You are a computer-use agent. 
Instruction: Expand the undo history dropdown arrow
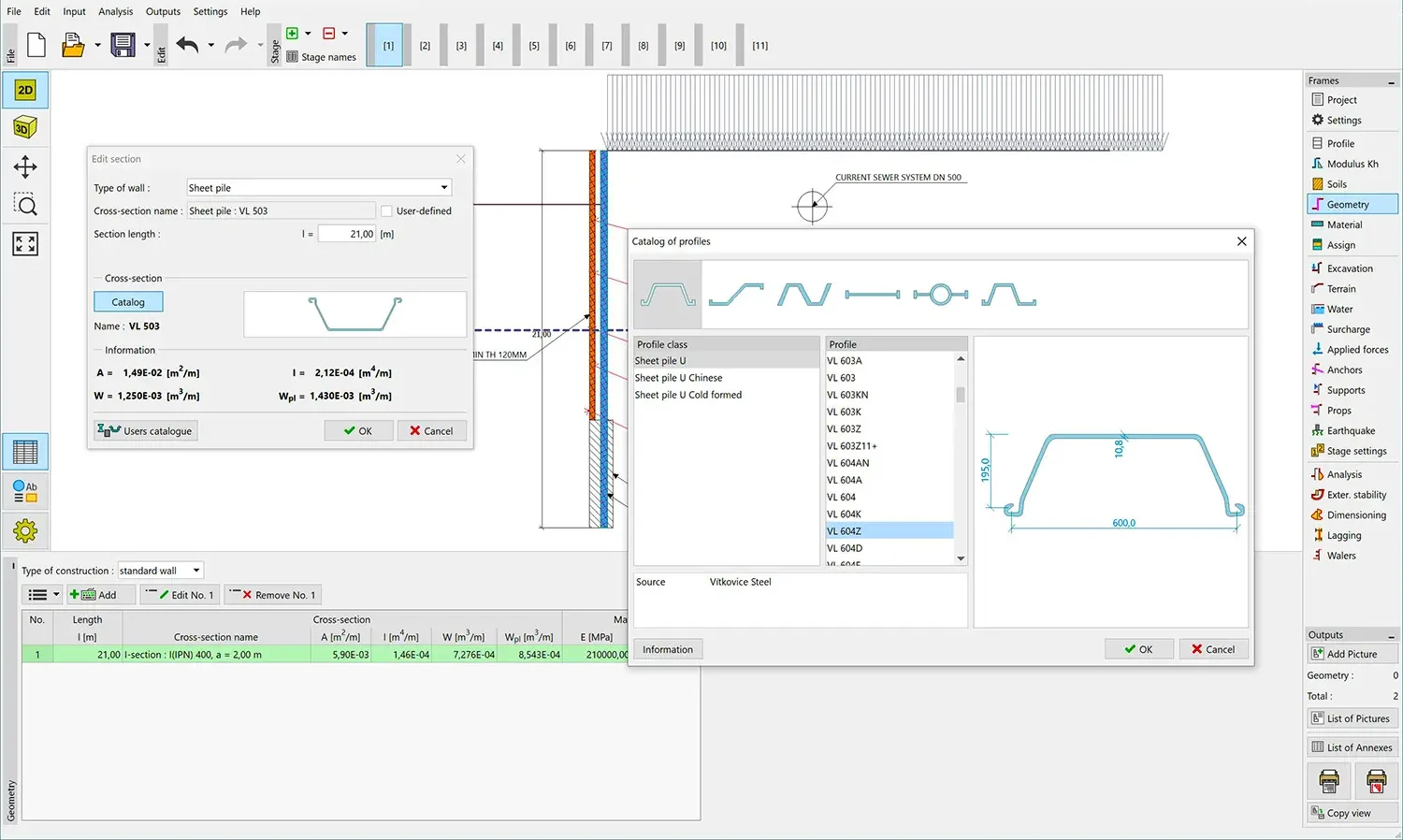point(210,45)
